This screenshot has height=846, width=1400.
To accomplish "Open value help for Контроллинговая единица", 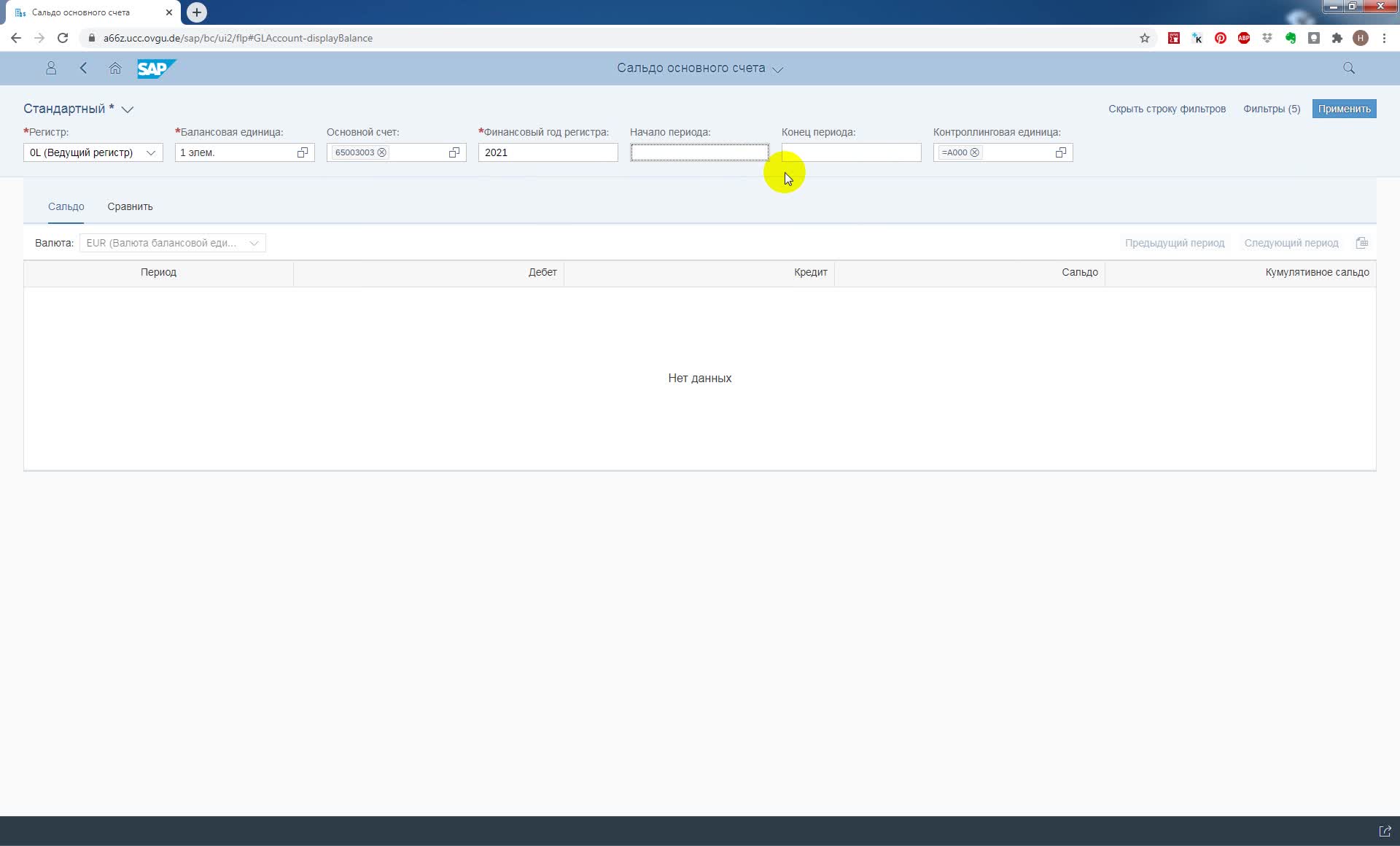I will [x=1061, y=152].
